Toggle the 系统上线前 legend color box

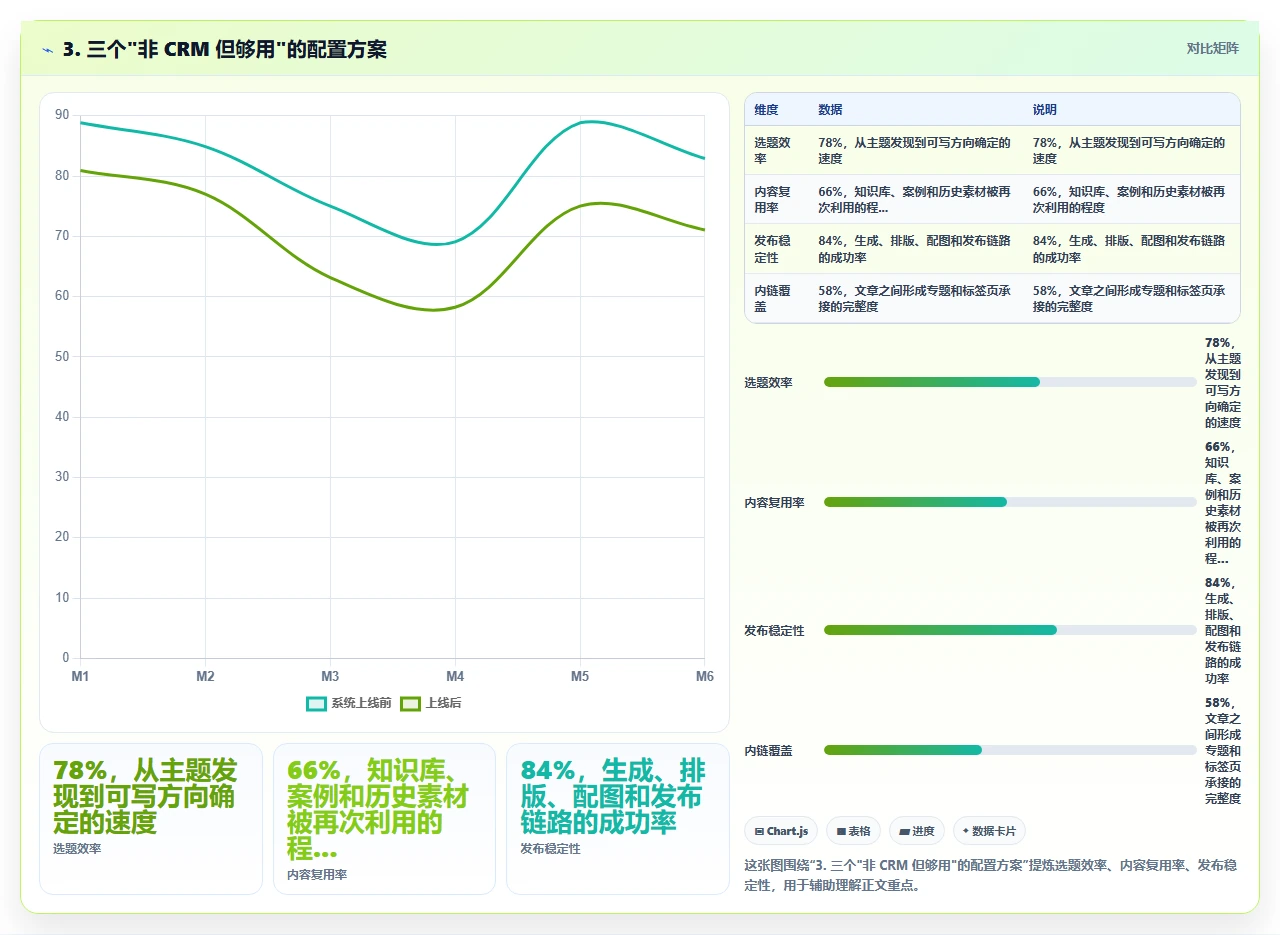[317, 703]
